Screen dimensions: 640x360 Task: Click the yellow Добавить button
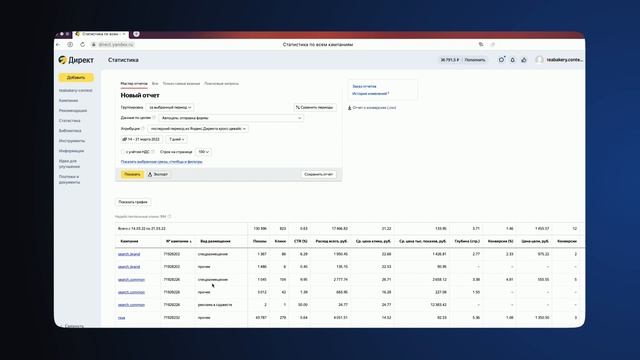[76, 78]
